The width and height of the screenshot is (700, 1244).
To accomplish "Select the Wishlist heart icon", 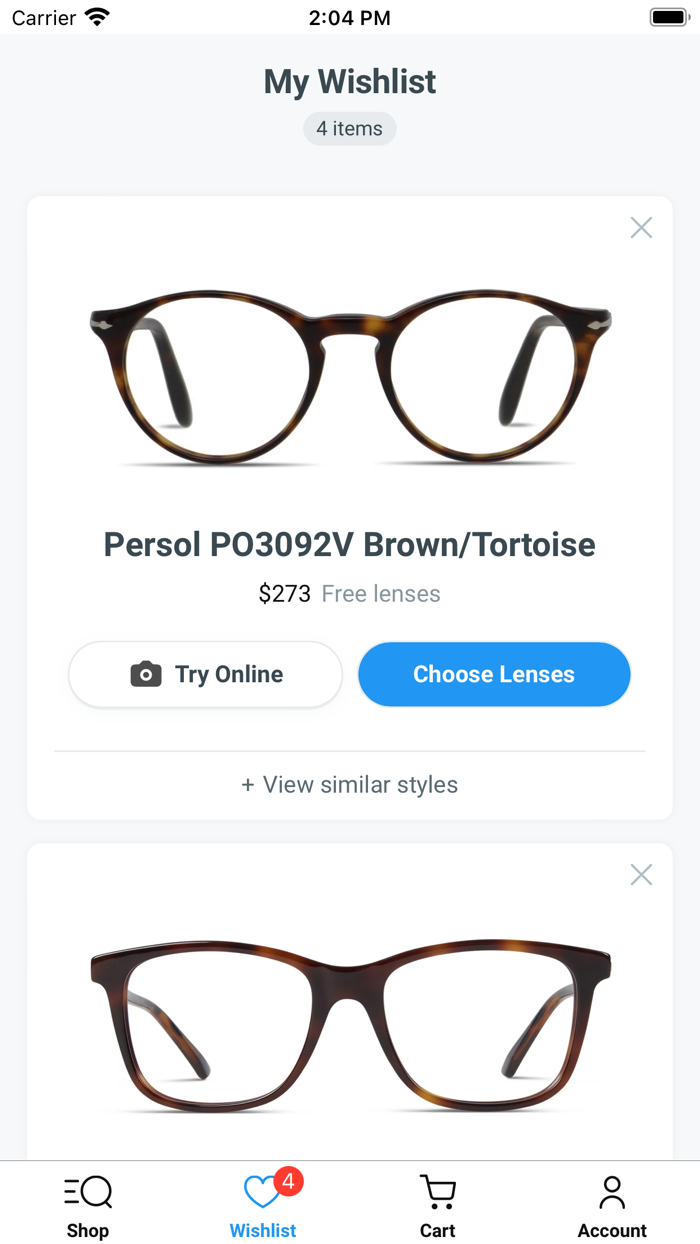I will click(261, 1192).
